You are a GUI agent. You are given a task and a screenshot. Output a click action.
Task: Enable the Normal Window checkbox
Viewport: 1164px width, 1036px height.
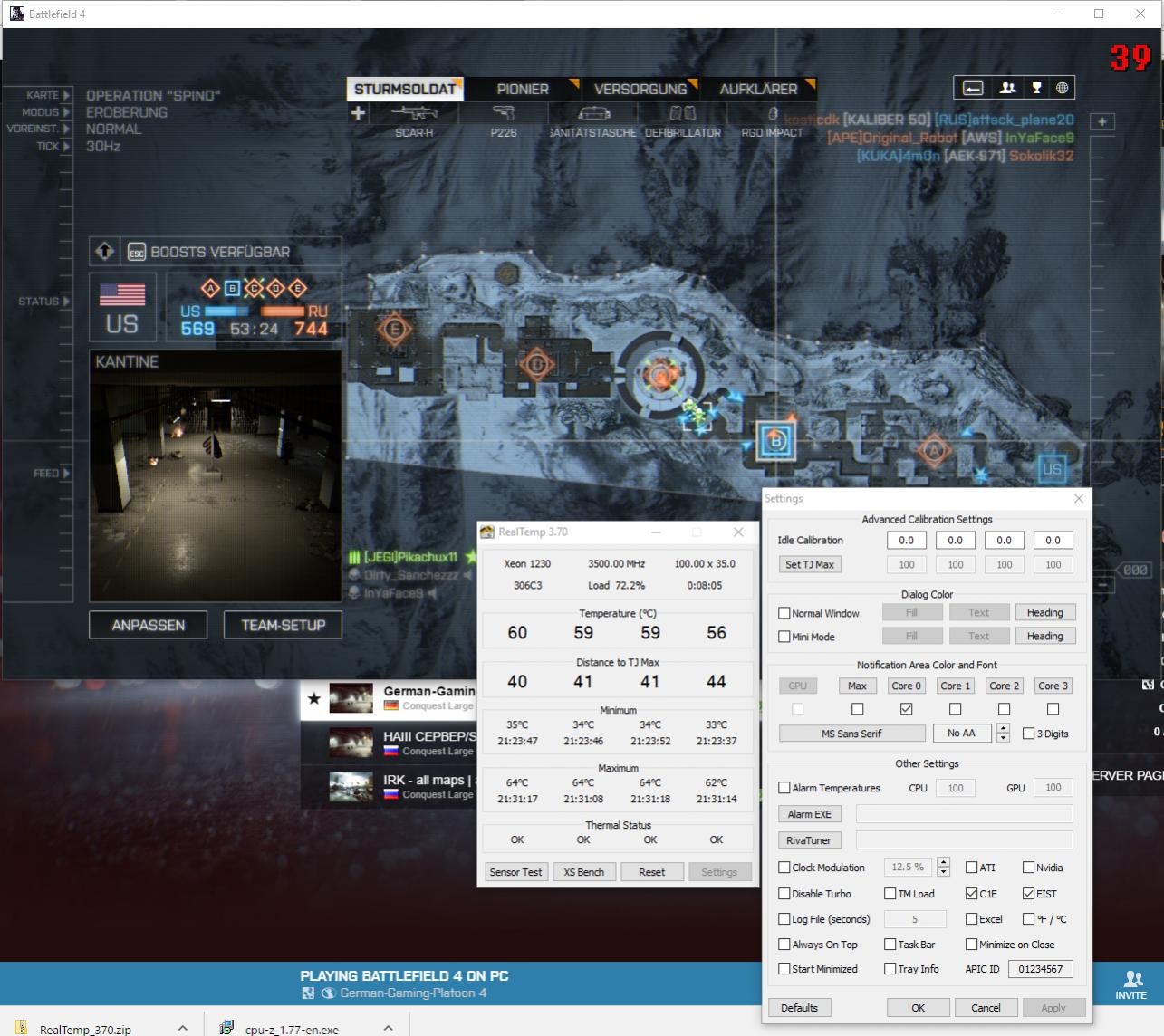(784, 613)
